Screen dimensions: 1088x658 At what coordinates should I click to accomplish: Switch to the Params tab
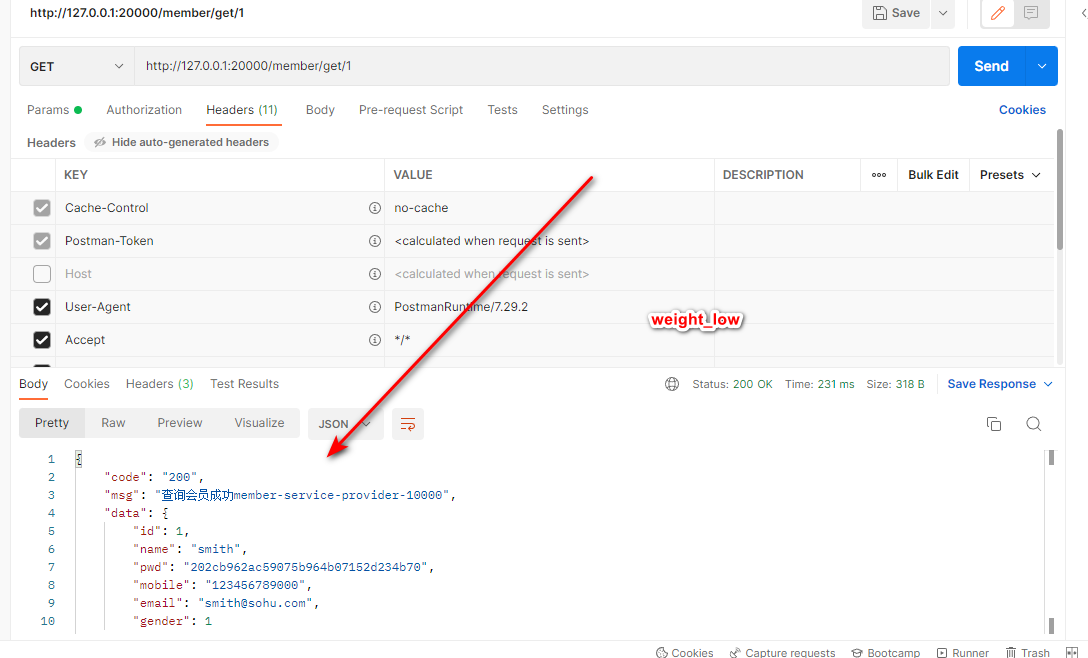(54, 110)
